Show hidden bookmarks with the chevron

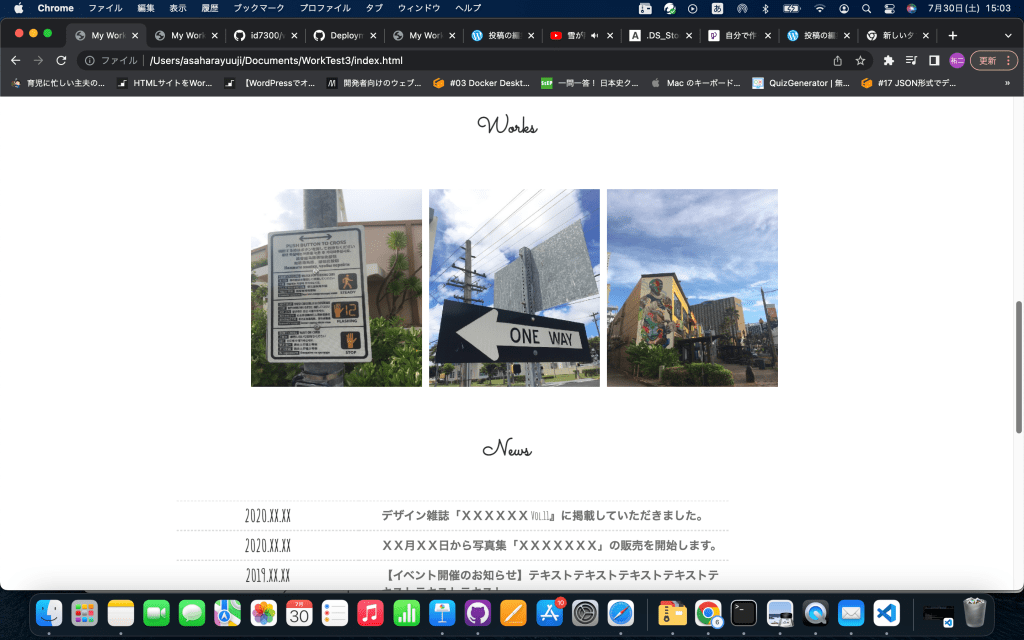pyautogui.click(x=1007, y=83)
